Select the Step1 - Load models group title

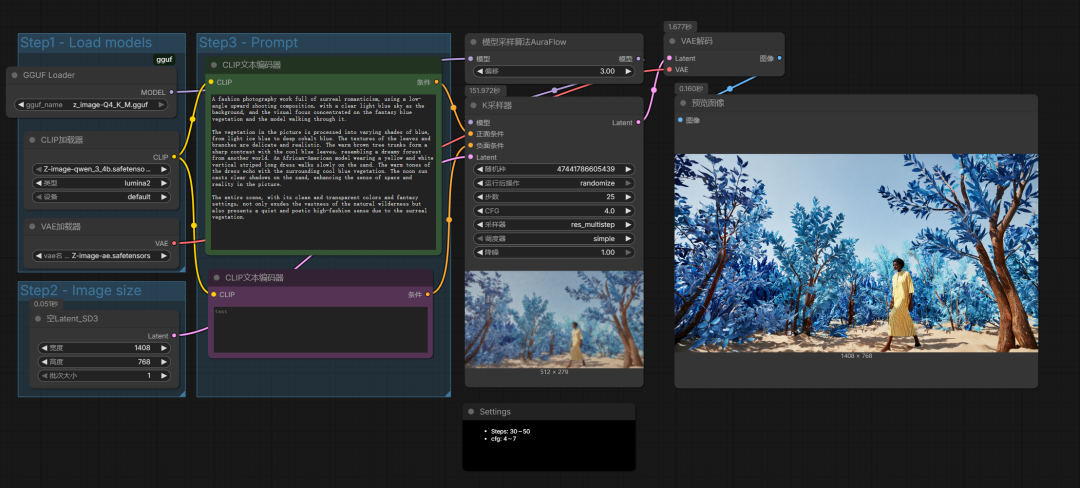pyautogui.click(x=86, y=43)
